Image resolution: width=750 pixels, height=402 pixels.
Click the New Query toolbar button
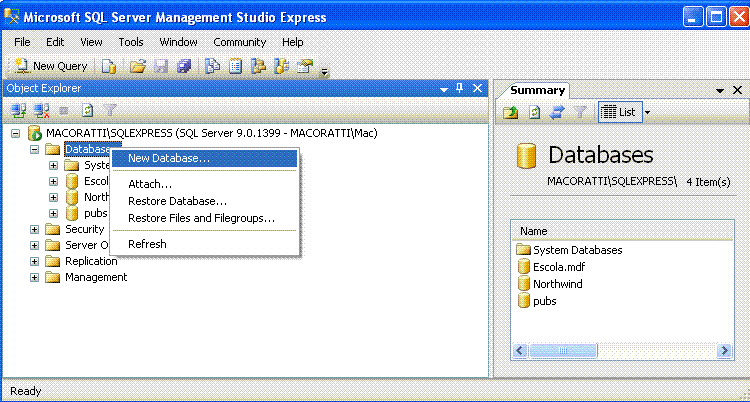pyautogui.click(x=51, y=66)
